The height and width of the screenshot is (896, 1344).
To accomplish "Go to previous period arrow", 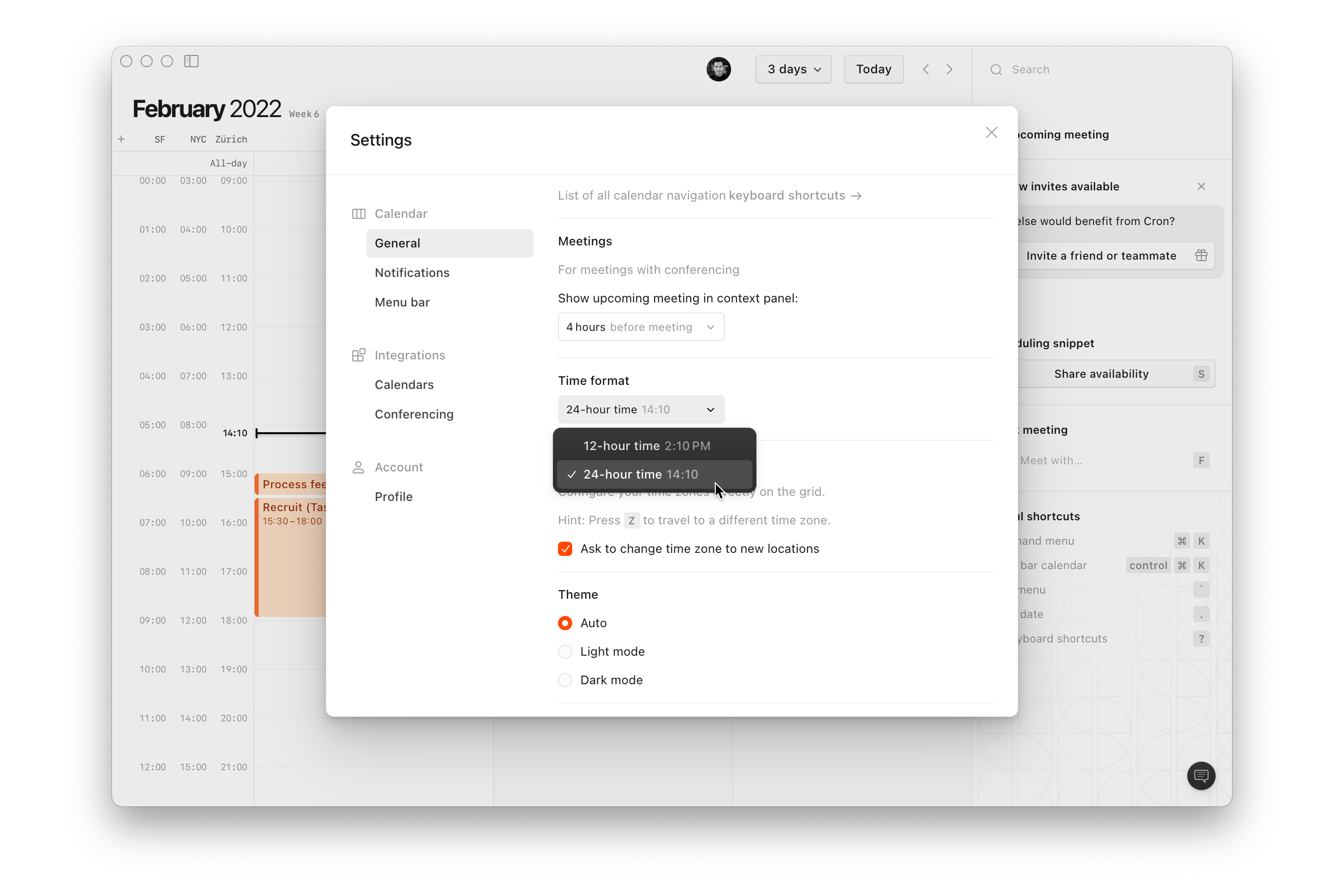I will tap(926, 69).
